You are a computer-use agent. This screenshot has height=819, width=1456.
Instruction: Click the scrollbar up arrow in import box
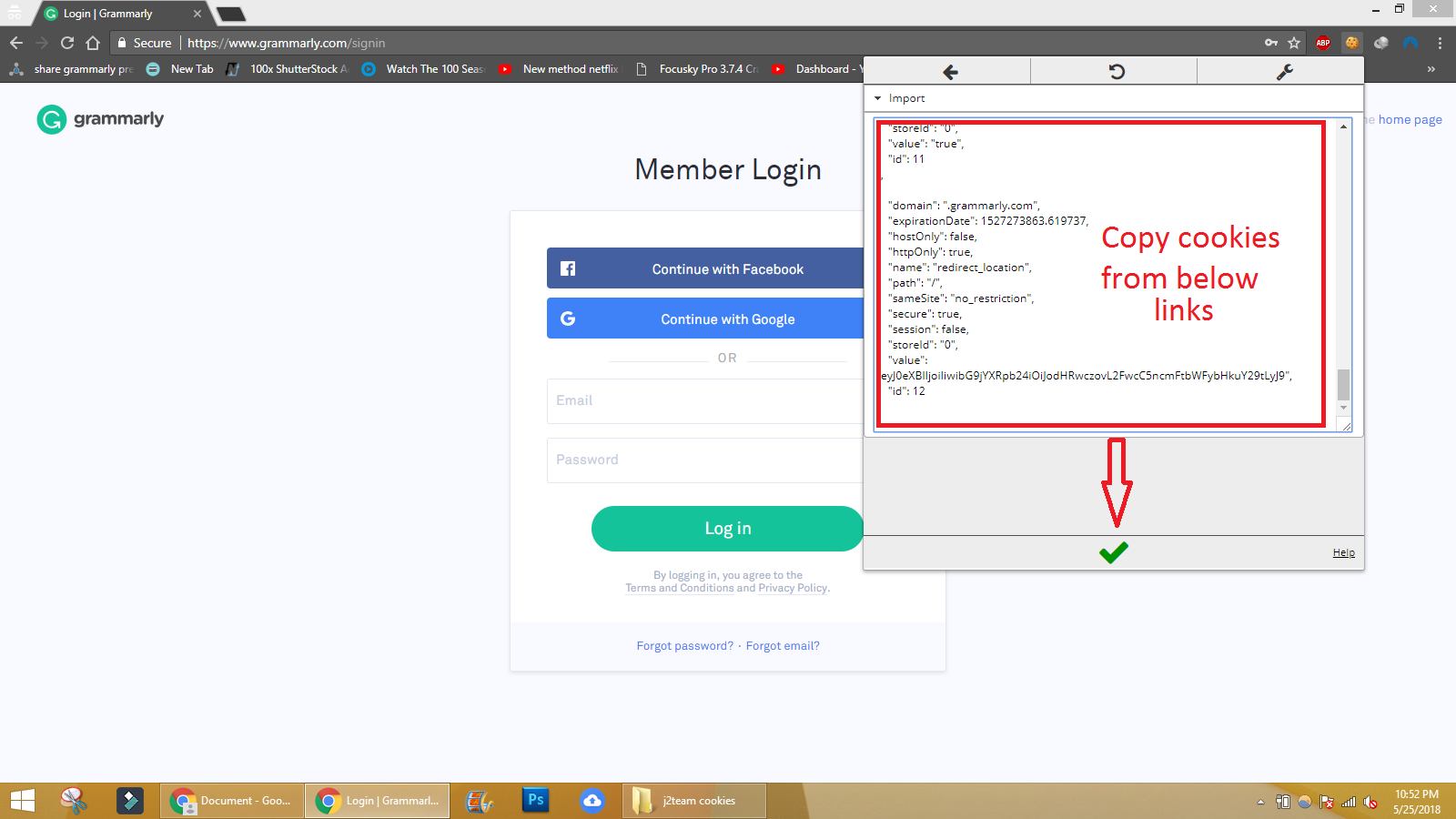1343,126
